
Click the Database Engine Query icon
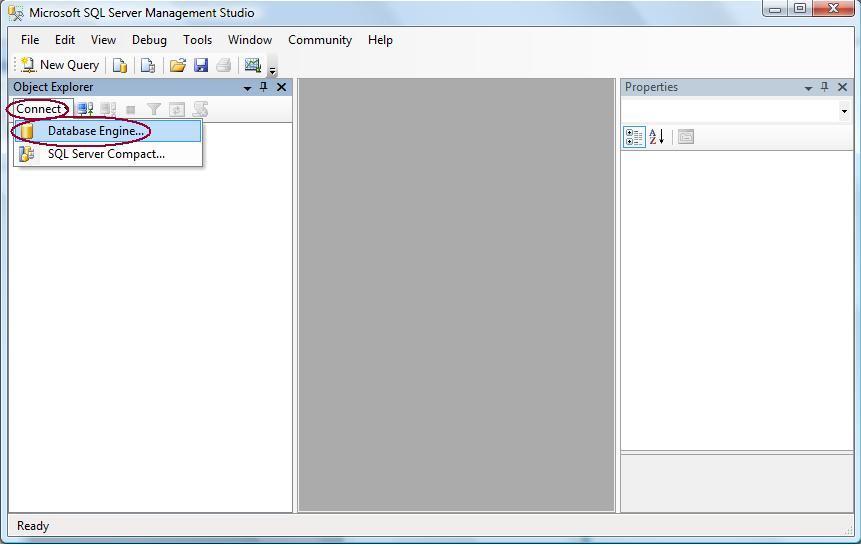pos(120,65)
